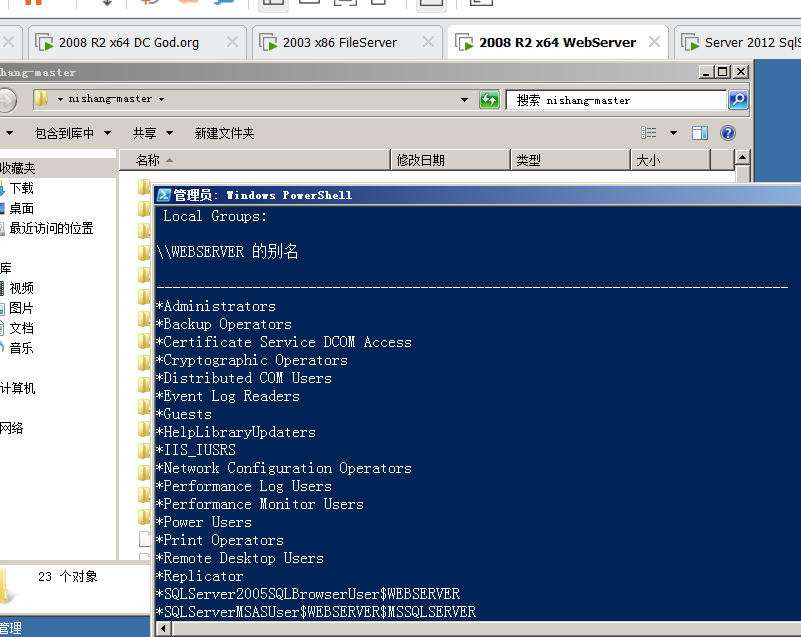Open the 共享 menu in Explorer toolbar
Screen dimensions: 801x637
click(152, 133)
